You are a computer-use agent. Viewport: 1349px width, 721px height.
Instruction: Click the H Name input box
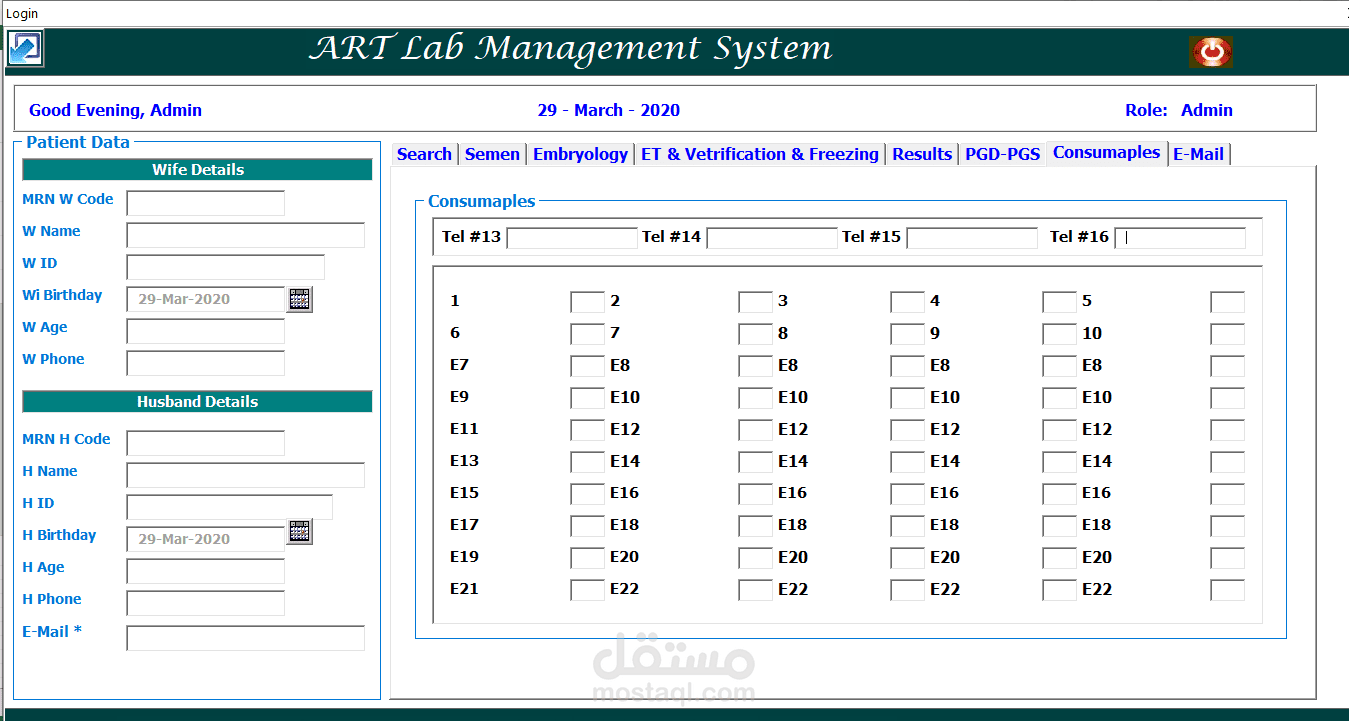246,475
